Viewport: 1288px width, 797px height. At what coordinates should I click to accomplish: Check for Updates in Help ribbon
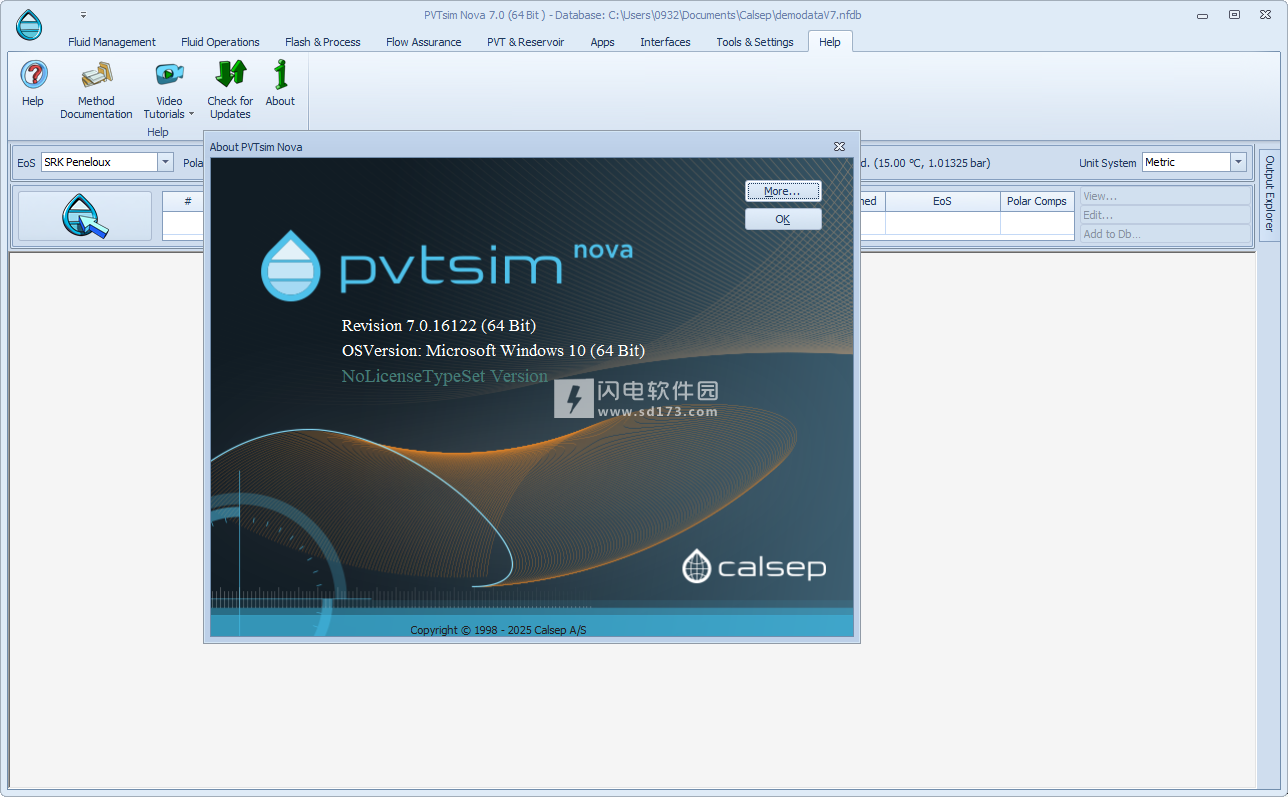pyautogui.click(x=230, y=90)
